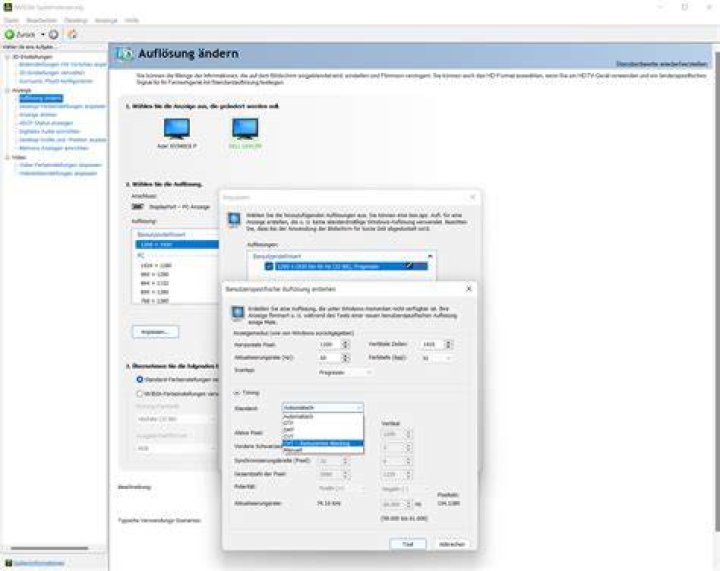Click the Abbrechen button
The height and width of the screenshot is (571, 720).
(452, 544)
